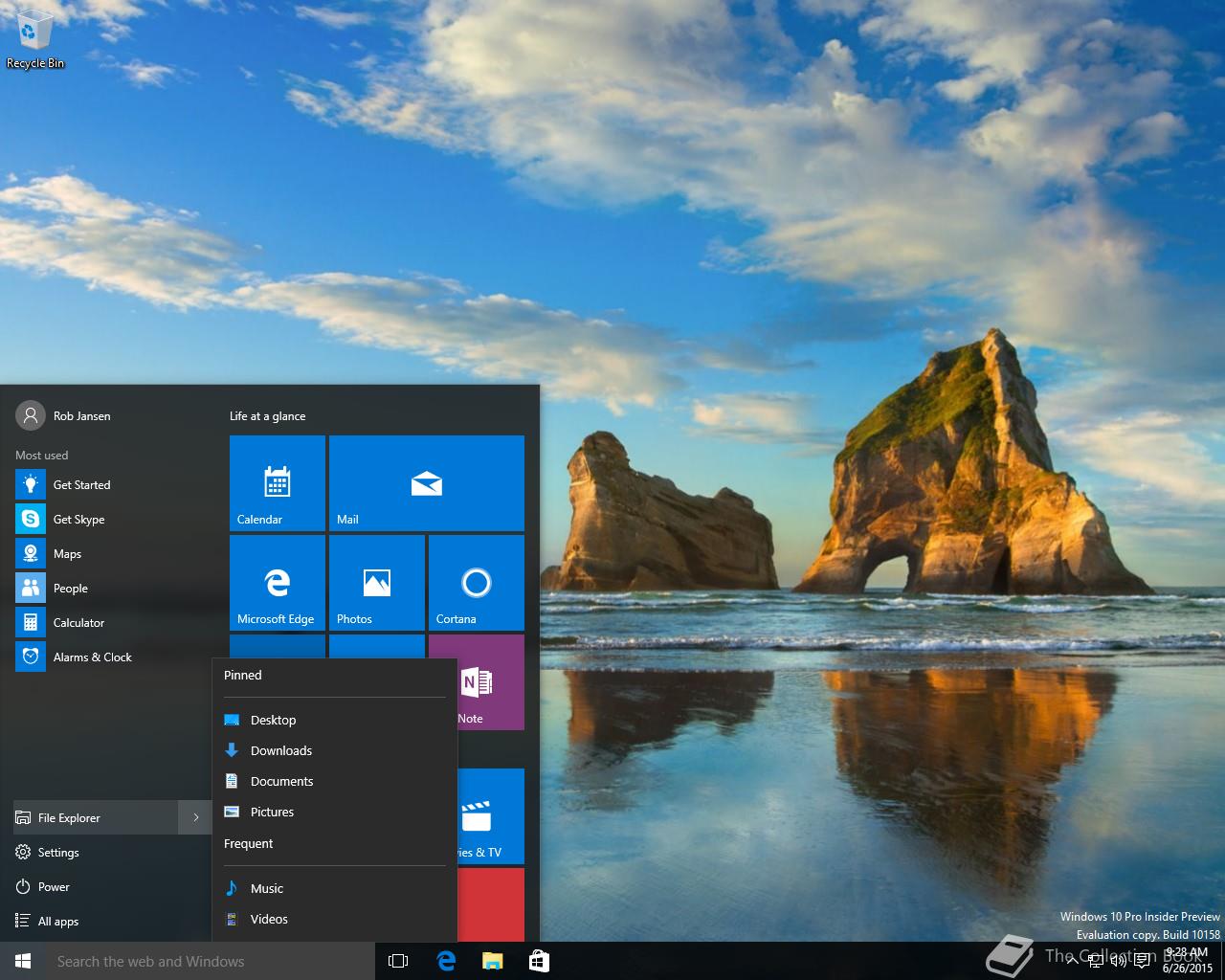Open the Recycle Bin desktop icon

coord(35,39)
